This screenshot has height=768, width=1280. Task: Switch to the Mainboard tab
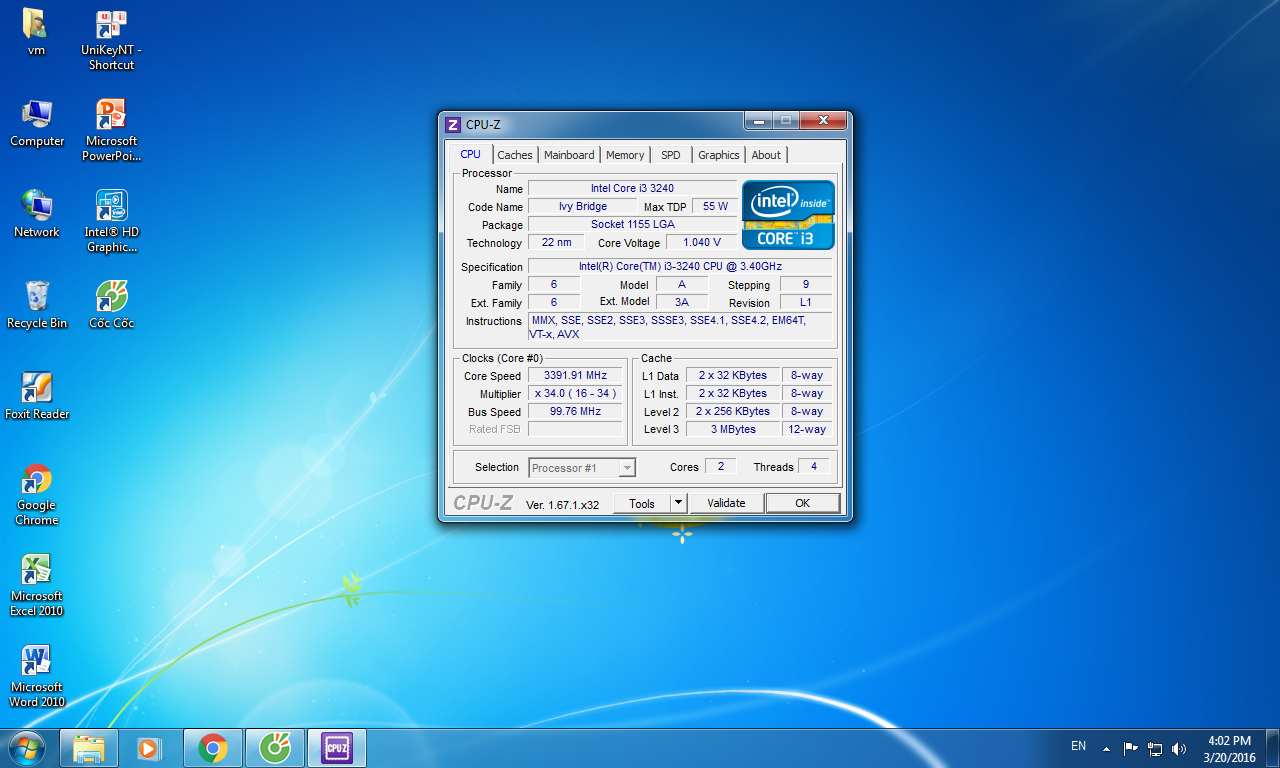pos(569,155)
